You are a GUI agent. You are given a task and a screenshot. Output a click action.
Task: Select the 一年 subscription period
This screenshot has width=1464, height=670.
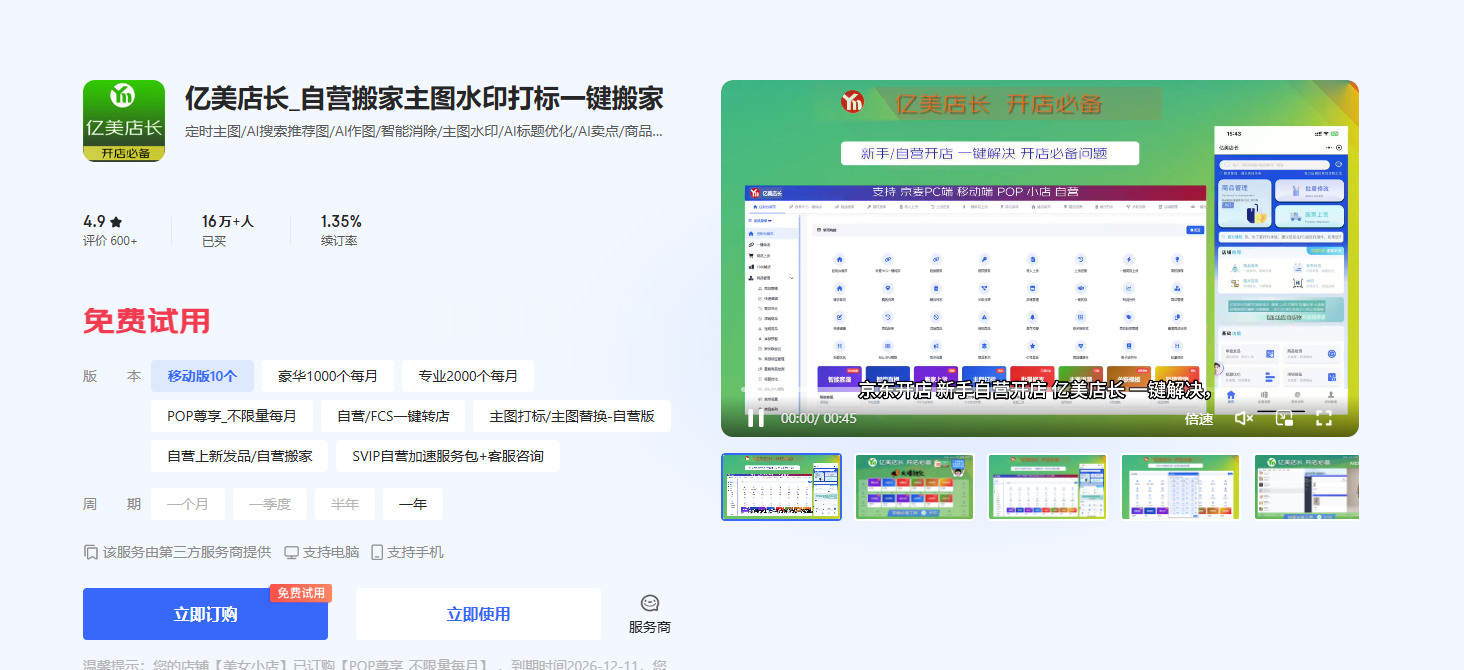pyautogui.click(x=413, y=504)
